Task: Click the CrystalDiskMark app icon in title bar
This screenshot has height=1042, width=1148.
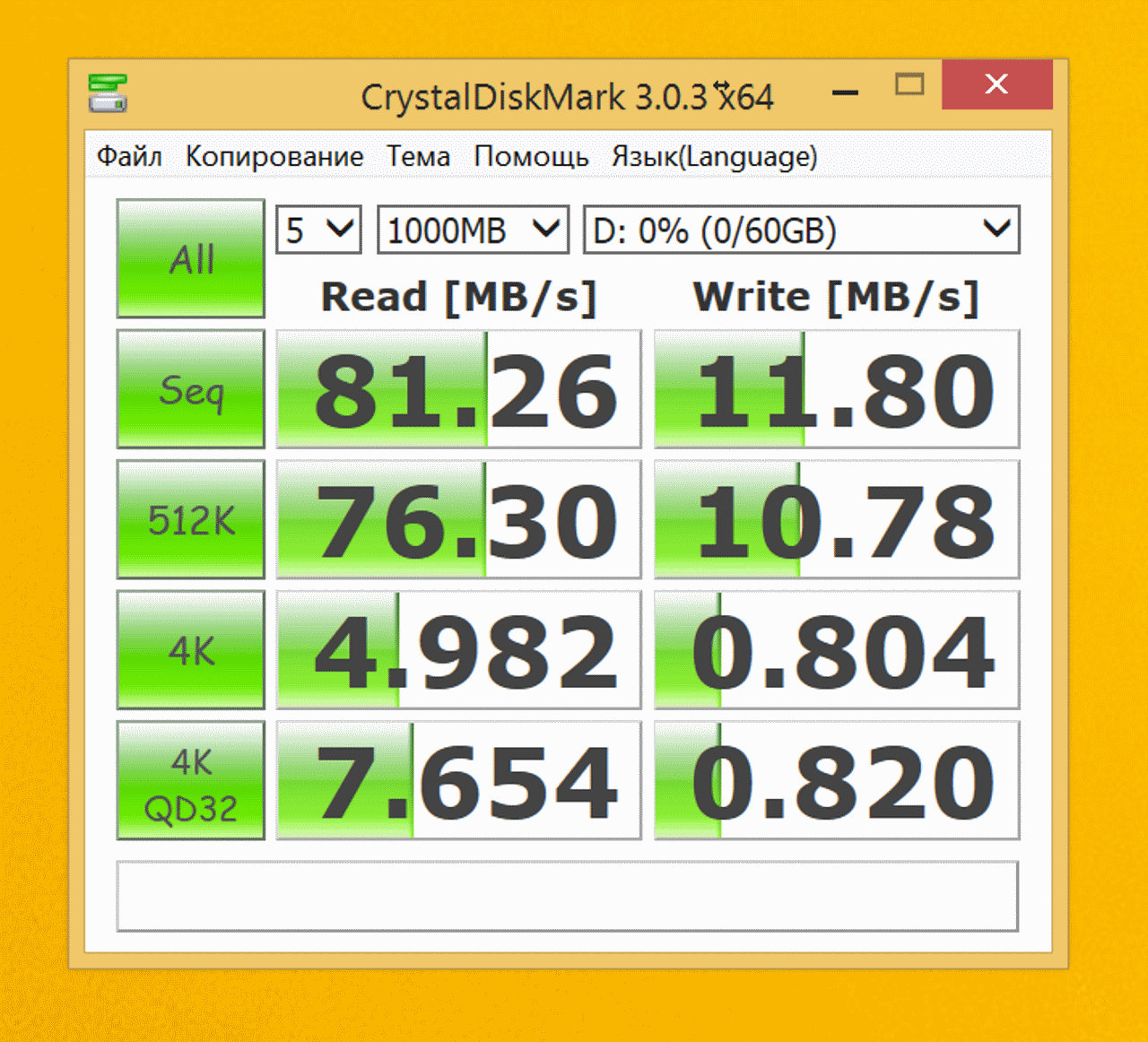Action: click(108, 93)
